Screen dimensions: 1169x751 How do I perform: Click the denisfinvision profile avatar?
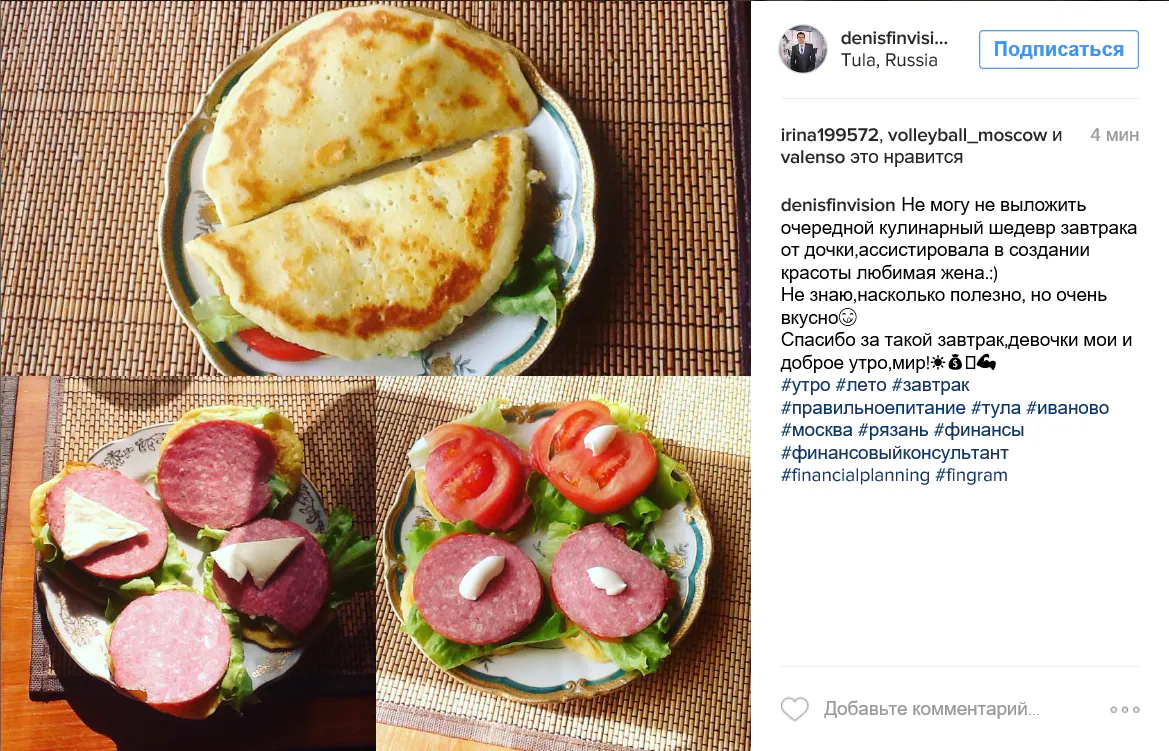pos(803,49)
